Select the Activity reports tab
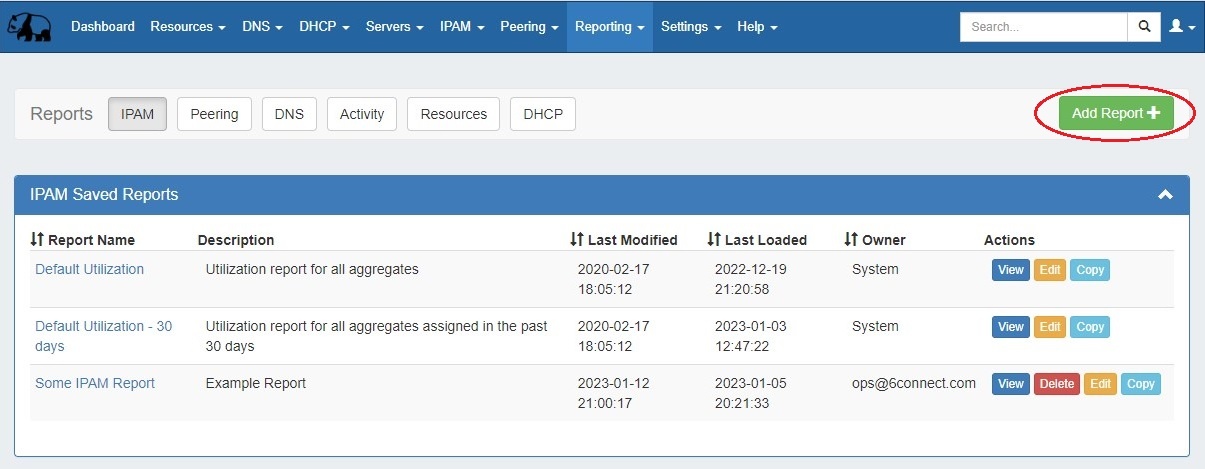The image size is (1205, 469). tap(362, 114)
